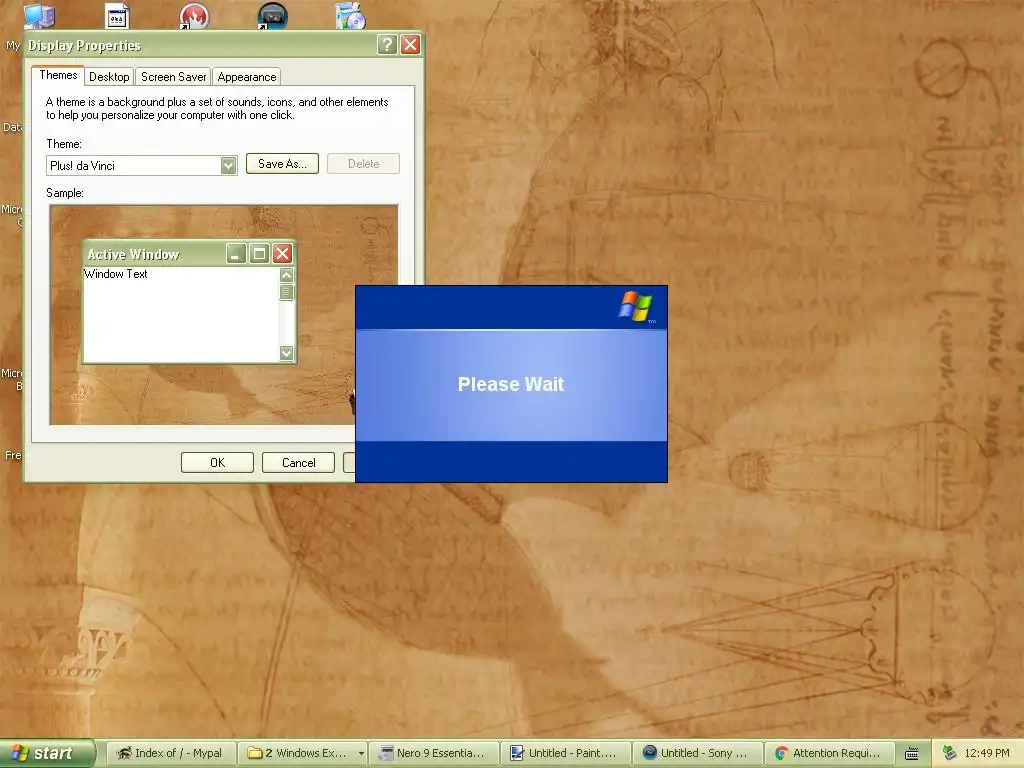Launch the dark round media shortcut on the desktop
The image size is (1024, 768).
272,16
